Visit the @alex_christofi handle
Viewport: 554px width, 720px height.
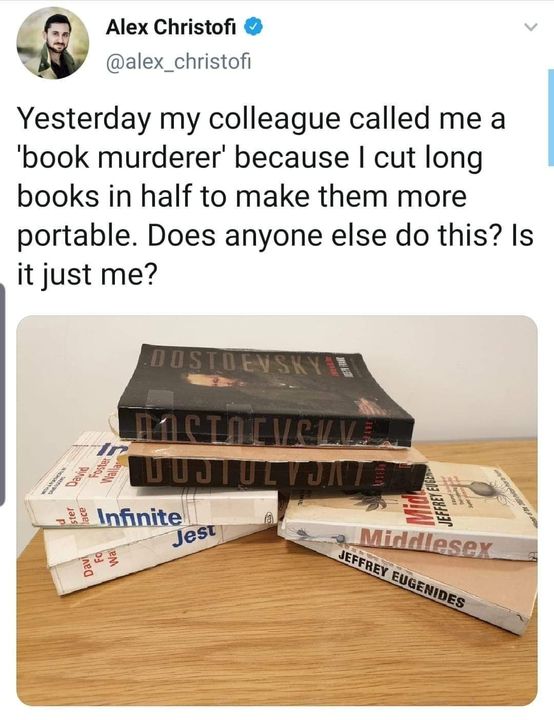point(178,62)
